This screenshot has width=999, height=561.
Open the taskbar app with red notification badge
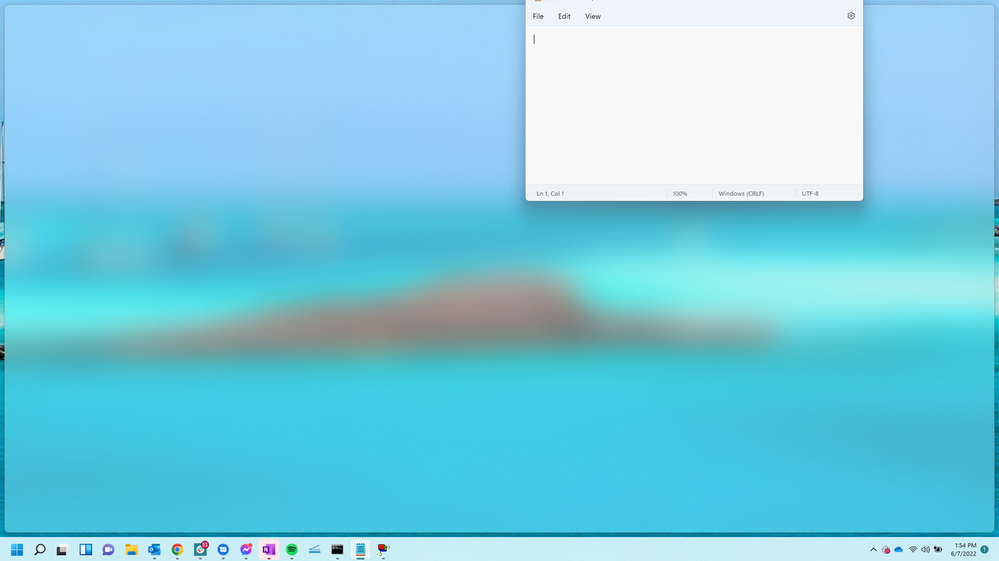coord(201,549)
